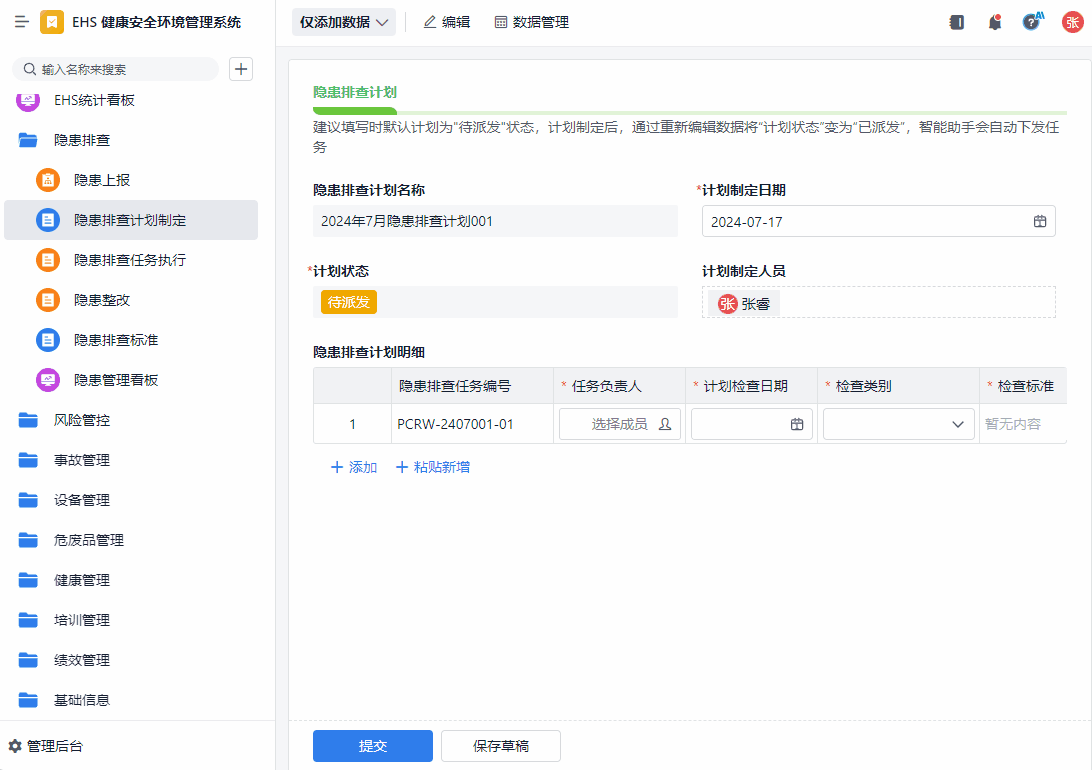Open the 隐患上报 menu item
The width and height of the screenshot is (1092, 770).
[131, 180]
